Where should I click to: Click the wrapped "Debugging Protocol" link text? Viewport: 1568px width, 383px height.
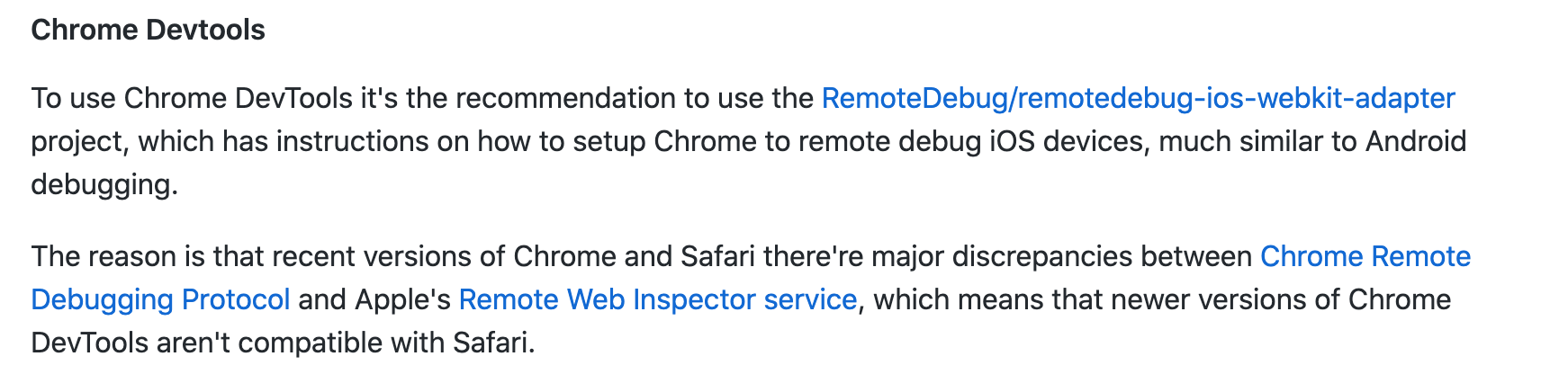coord(160,299)
